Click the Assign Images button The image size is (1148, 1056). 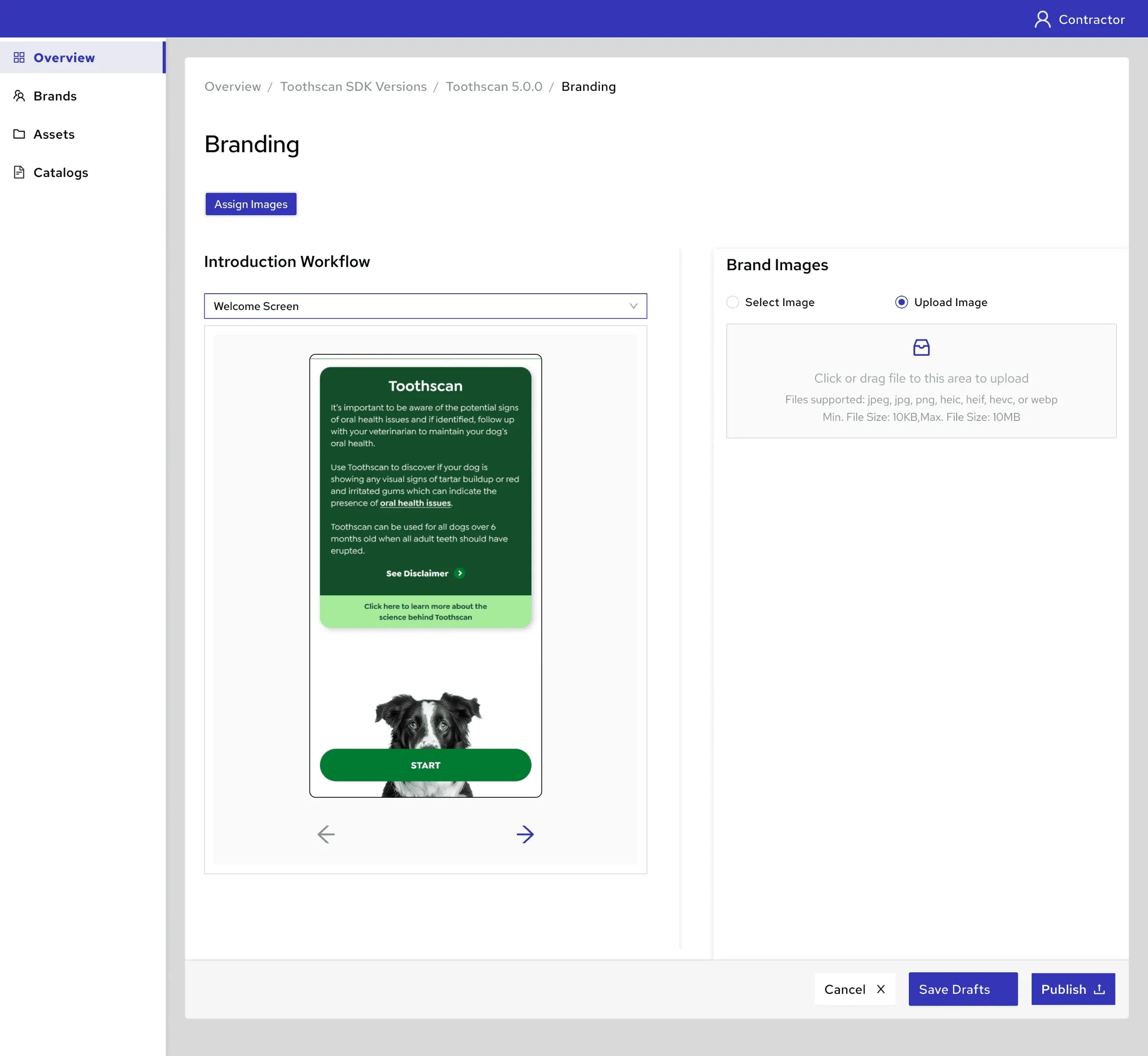point(251,204)
